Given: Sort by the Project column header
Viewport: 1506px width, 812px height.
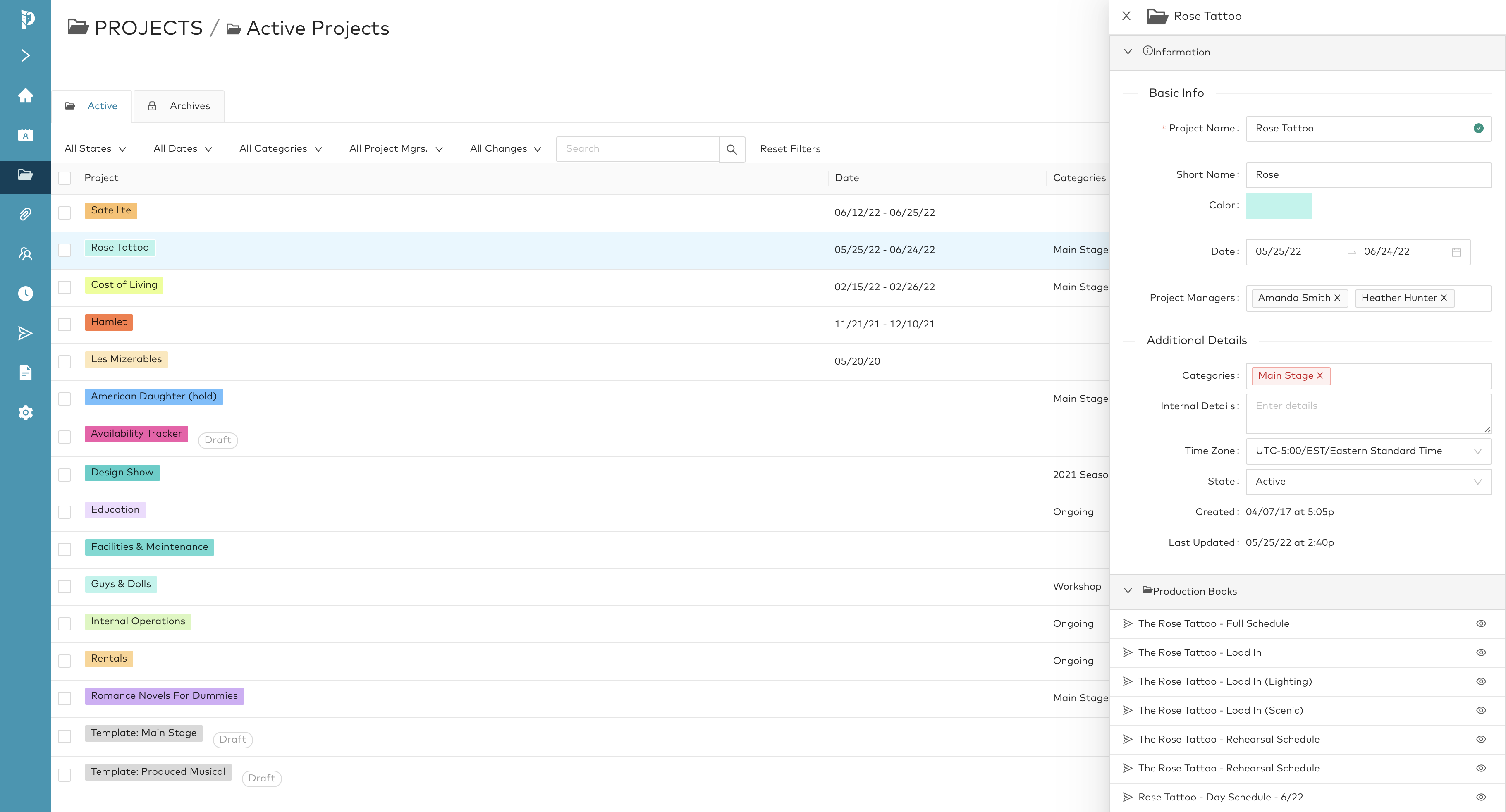Looking at the screenshot, I should (x=101, y=178).
